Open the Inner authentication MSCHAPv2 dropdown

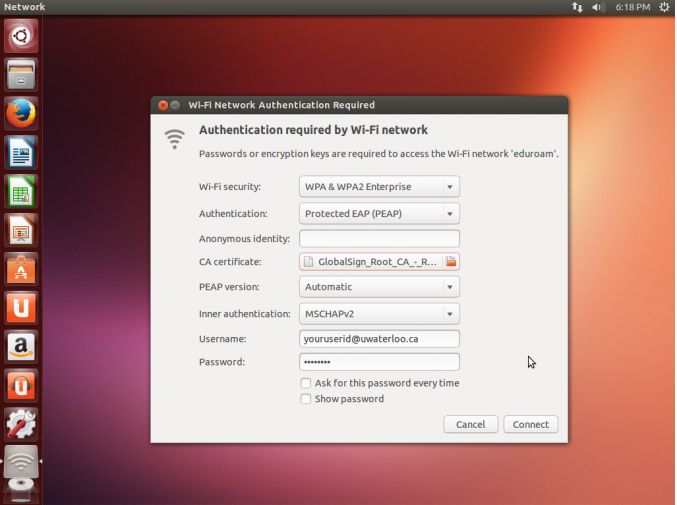pyautogui.click(x=379, y=314)
